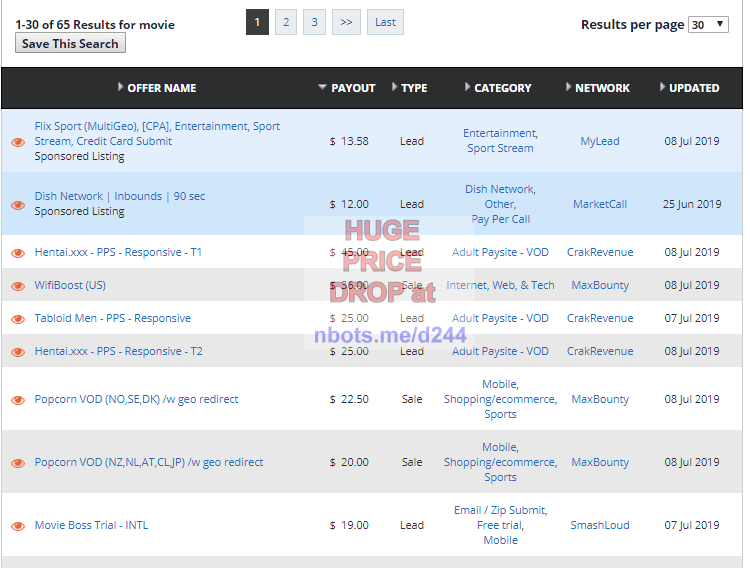Click the >> next pages button
The image size is (750, 568).
(x=346, y=22)
